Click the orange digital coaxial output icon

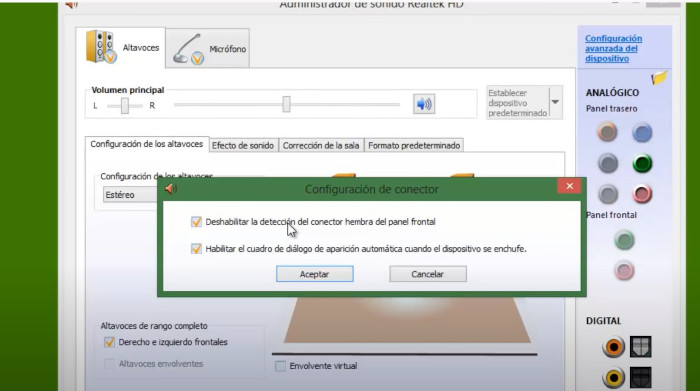613,347
